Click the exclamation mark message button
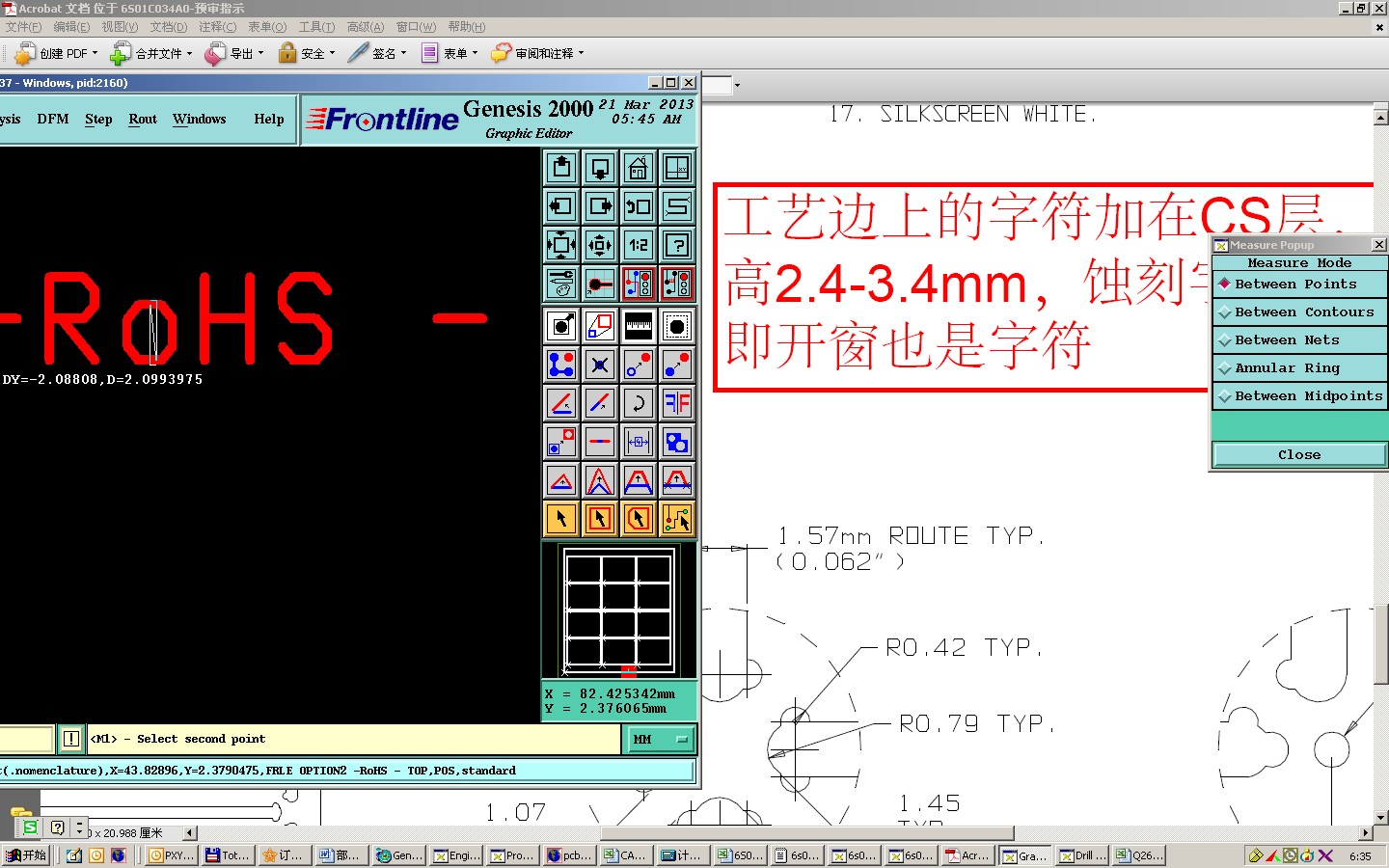Image resolution: width=1389 pixels, height=868 pixels. click(x=71, y=740)
